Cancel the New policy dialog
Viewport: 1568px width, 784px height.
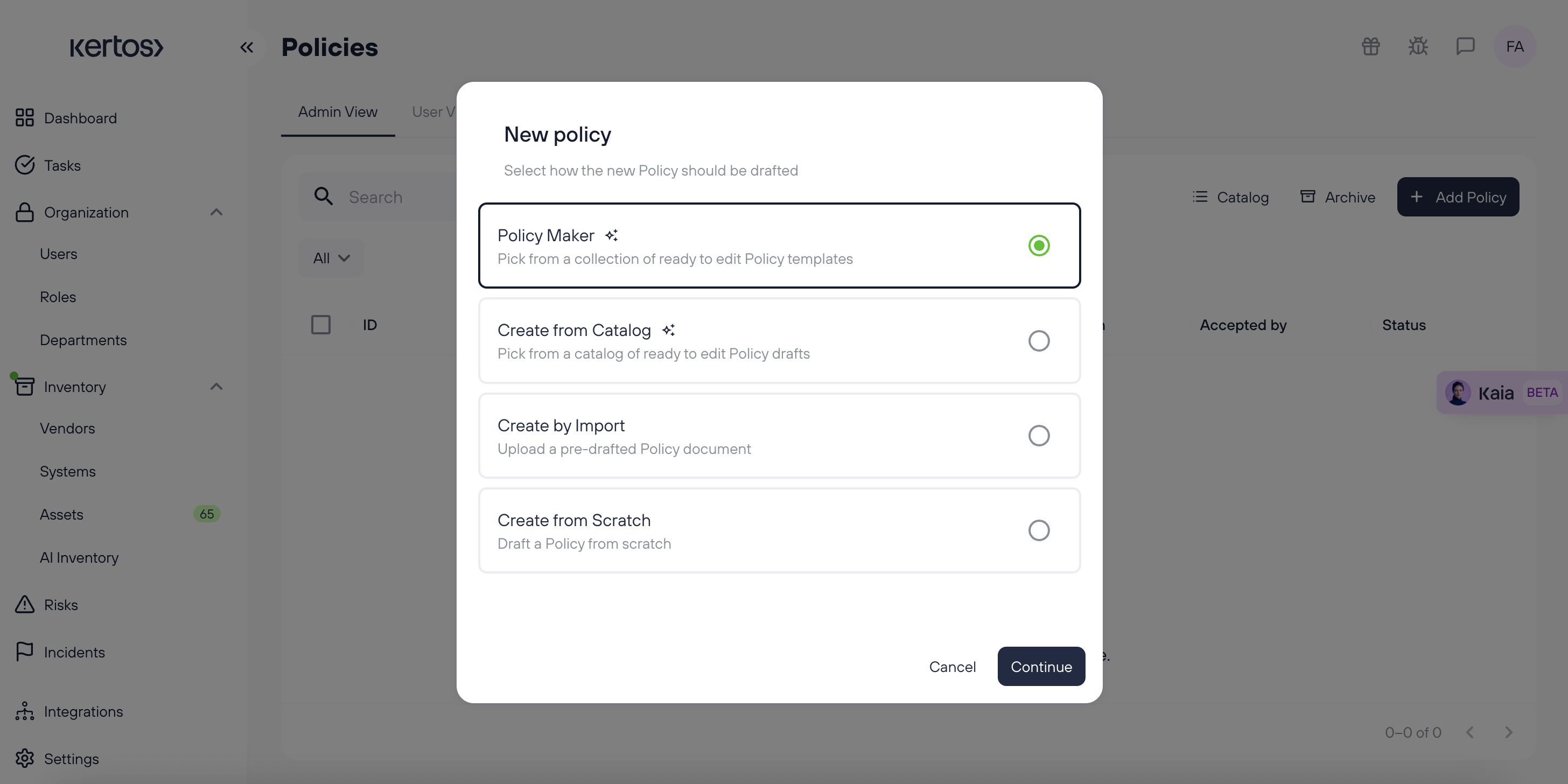click(x=952, y=667)
